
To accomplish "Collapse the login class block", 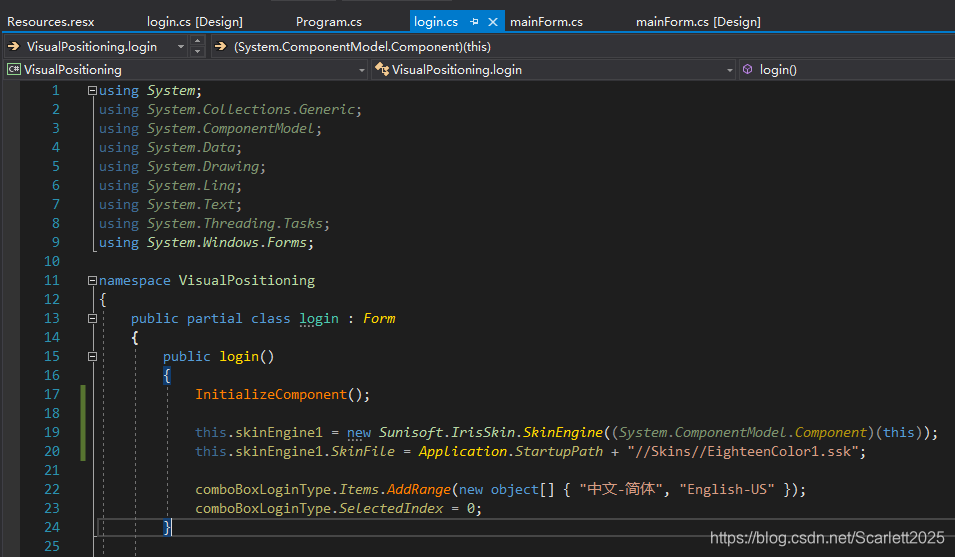I will tap(92, 318).
